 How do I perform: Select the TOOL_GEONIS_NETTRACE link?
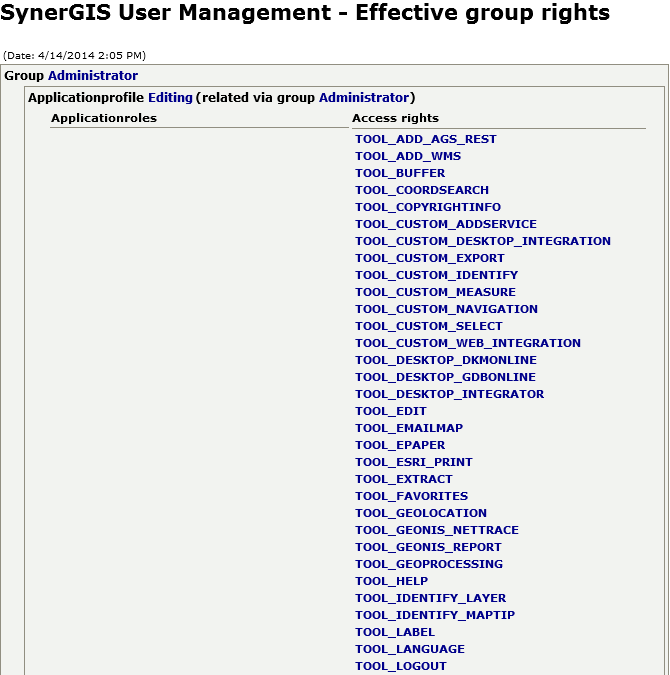point(437,530)
